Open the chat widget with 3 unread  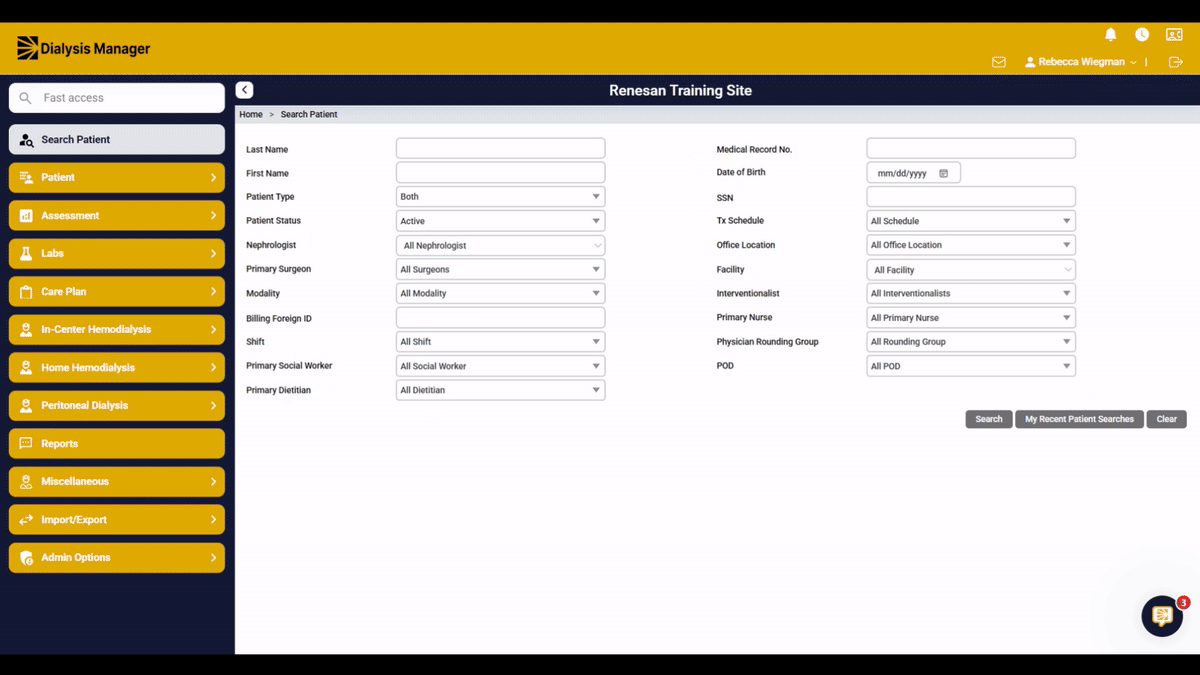(1162, 616)
